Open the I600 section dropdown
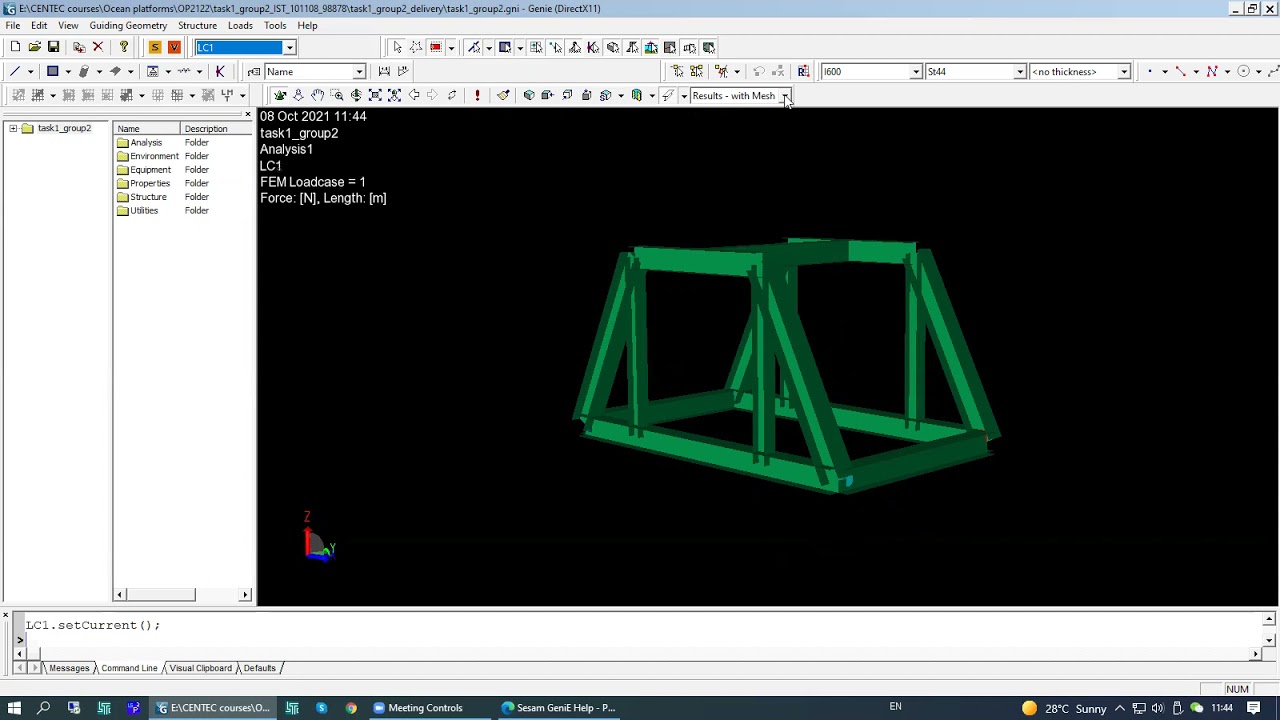The width and height of the screenshot is (1280, 720). point(915,71)
